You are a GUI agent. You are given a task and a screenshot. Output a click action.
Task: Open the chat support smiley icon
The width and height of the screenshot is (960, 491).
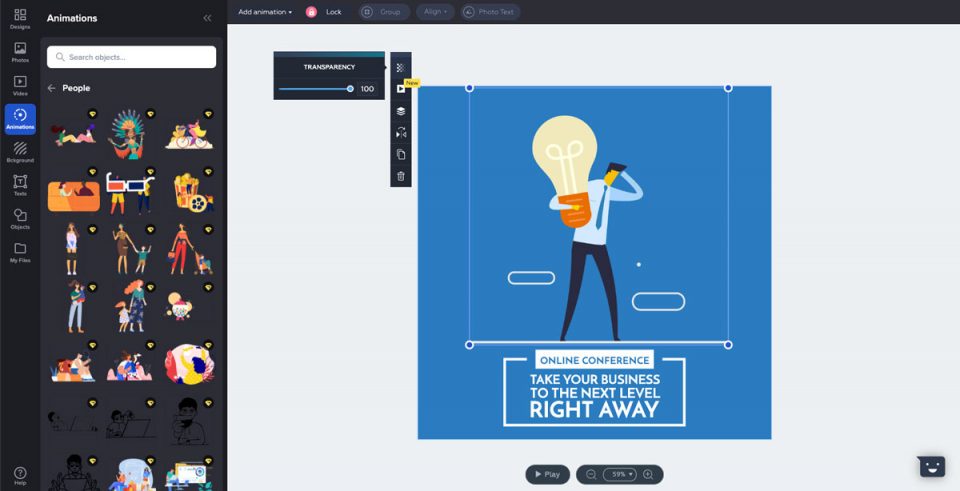tap(931, 467)
